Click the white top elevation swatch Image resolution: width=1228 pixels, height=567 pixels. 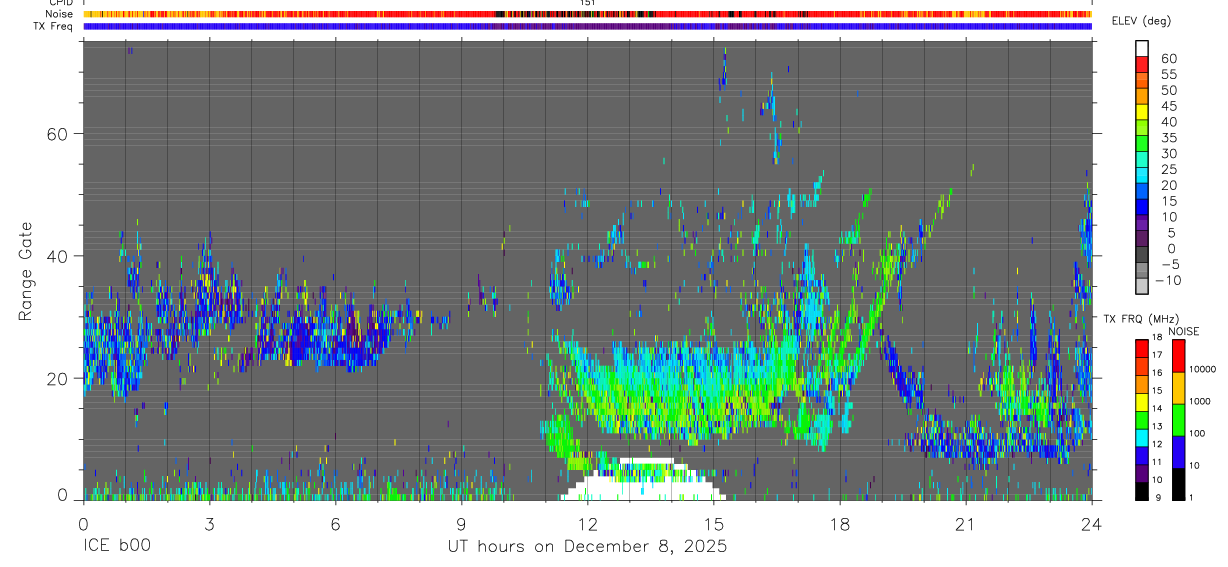pyautogui.click(x=1142, y=47)
